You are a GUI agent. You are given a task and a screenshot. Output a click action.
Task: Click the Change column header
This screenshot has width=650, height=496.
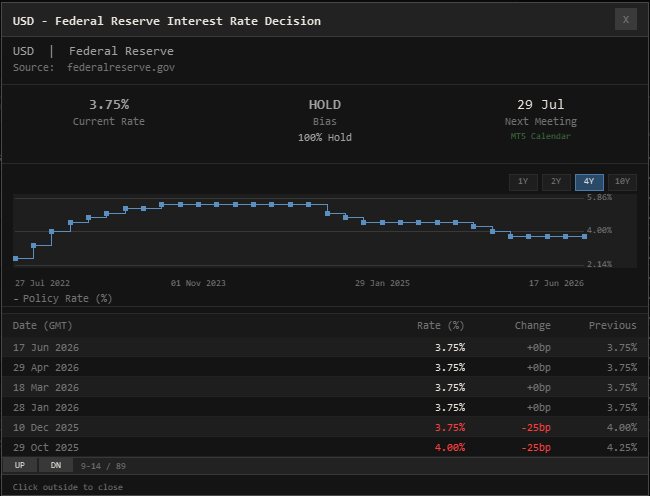click(x=533, y=325)
